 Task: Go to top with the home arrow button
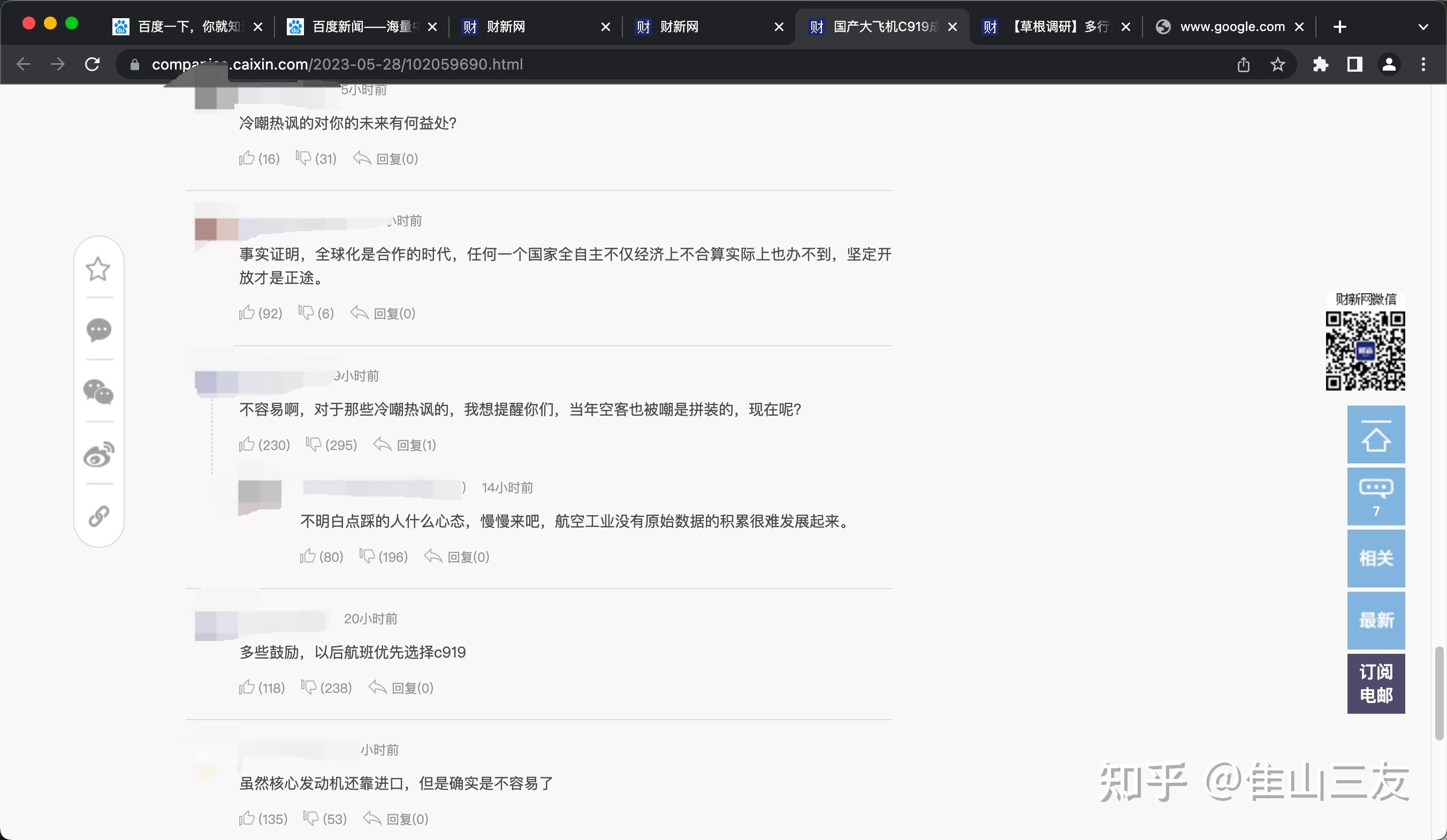click(x=1375, y=434)
